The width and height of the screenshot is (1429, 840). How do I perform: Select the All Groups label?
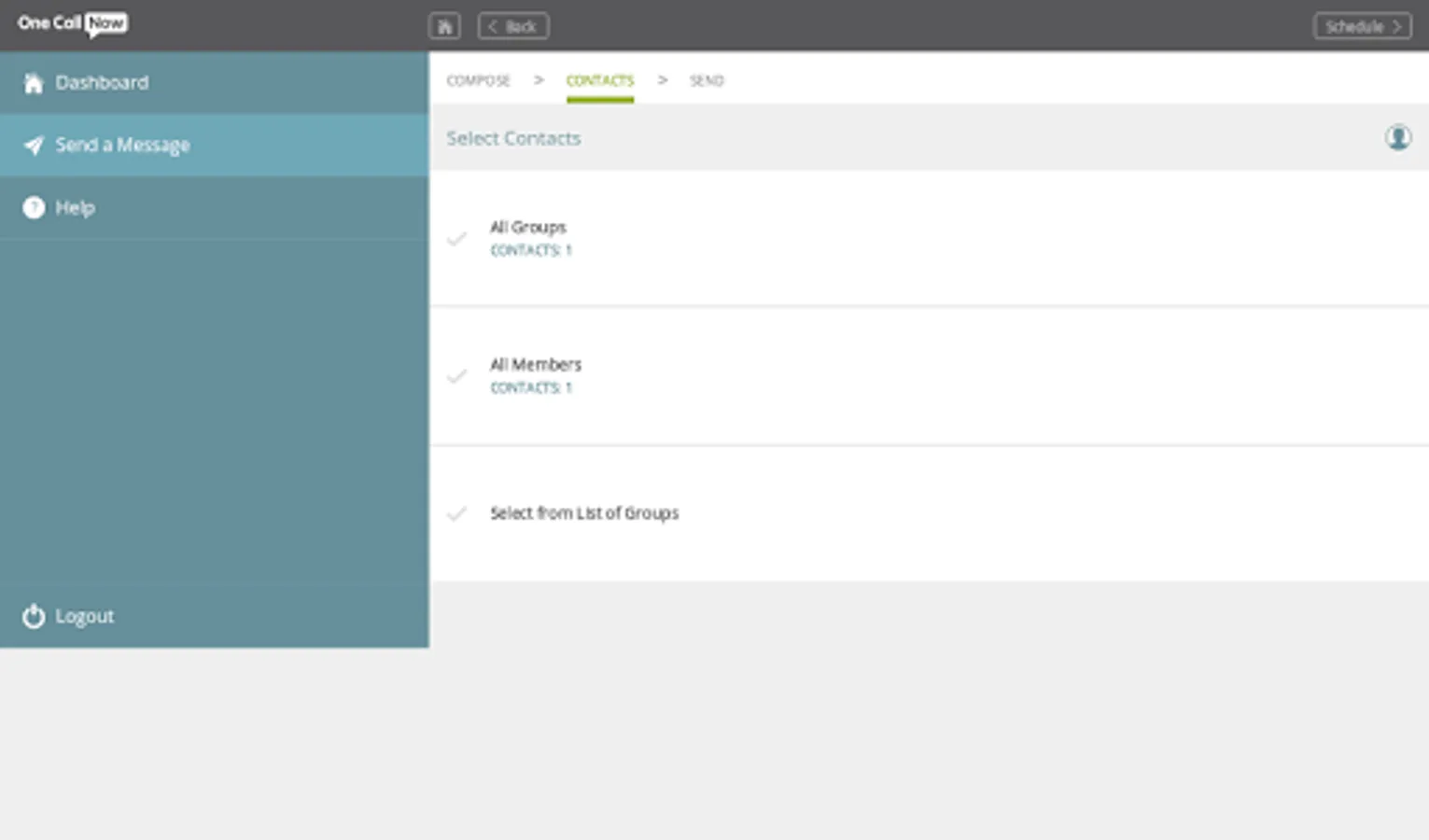(x=528, y=227)
